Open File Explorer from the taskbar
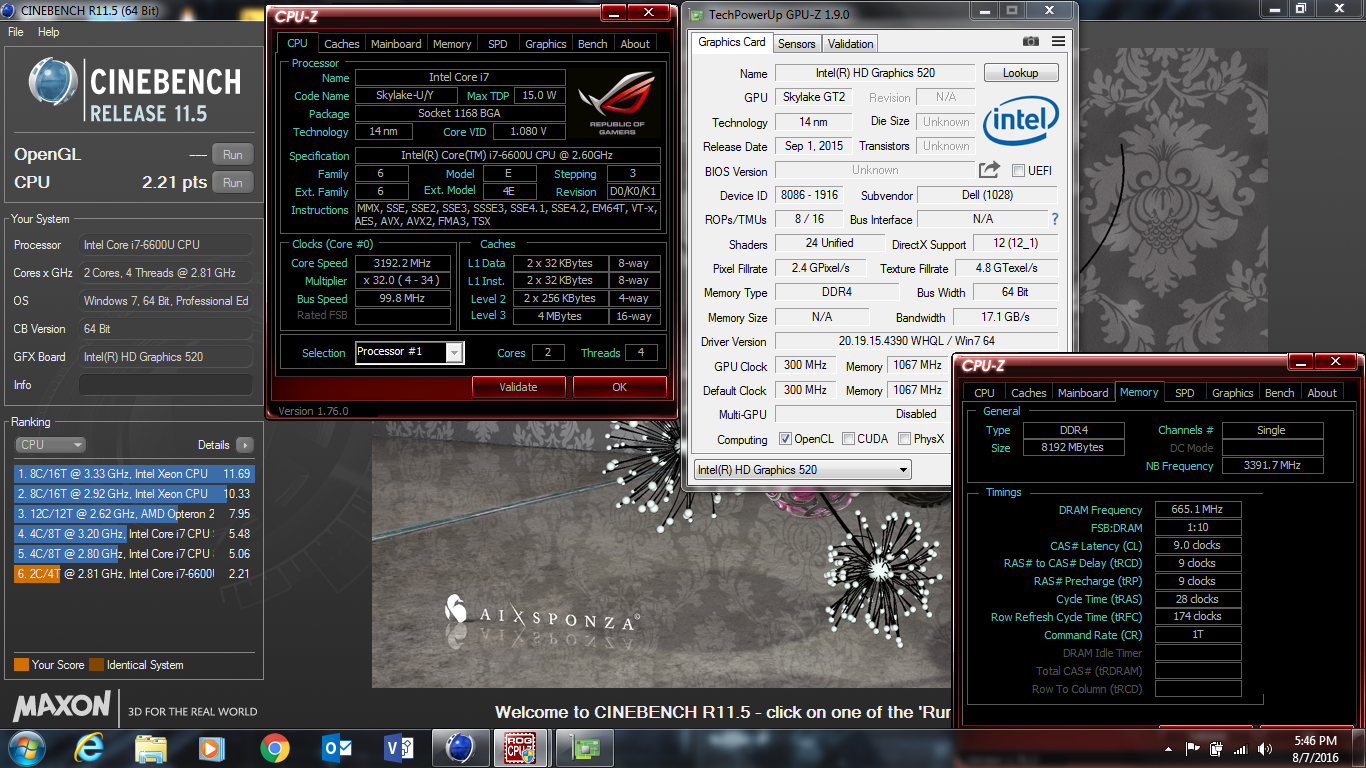The image size is (1366, 768). click(x=151, y=748)
